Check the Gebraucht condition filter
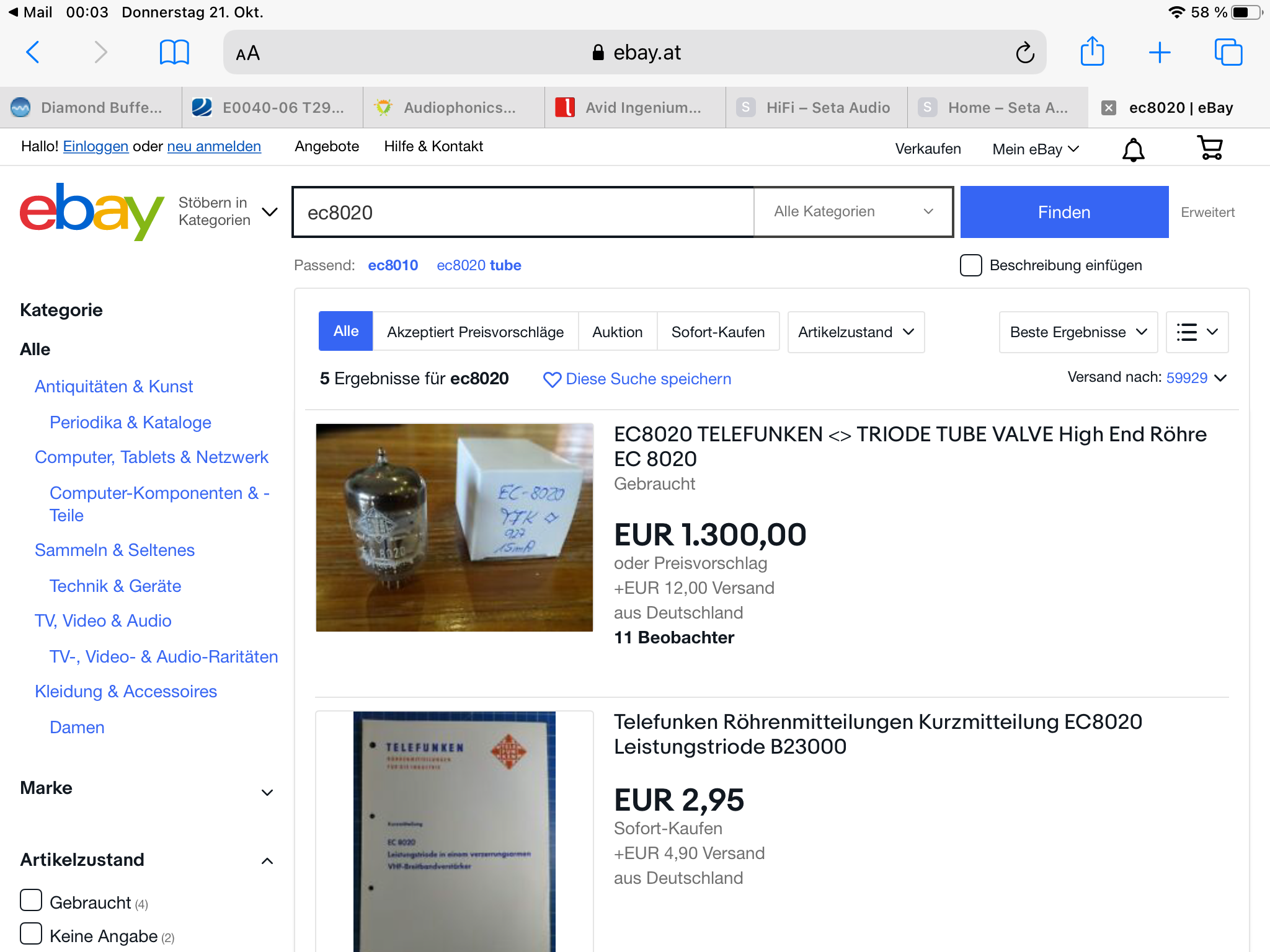 [31, 900]
